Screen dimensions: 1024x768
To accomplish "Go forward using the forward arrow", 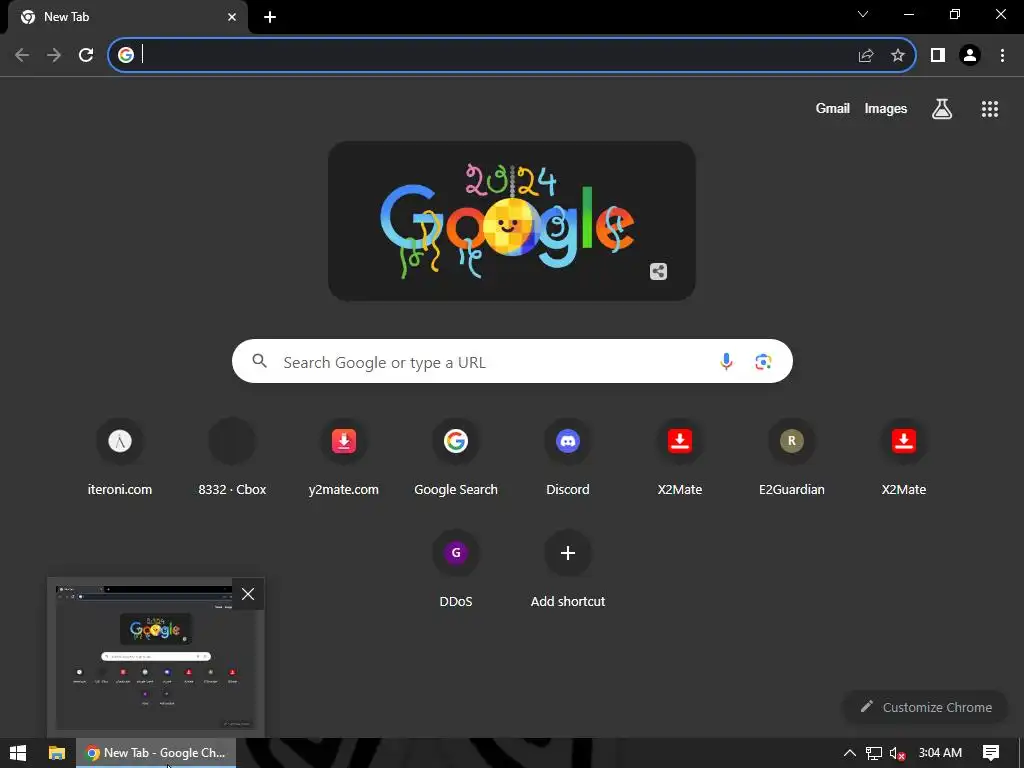I will point(54,56).
